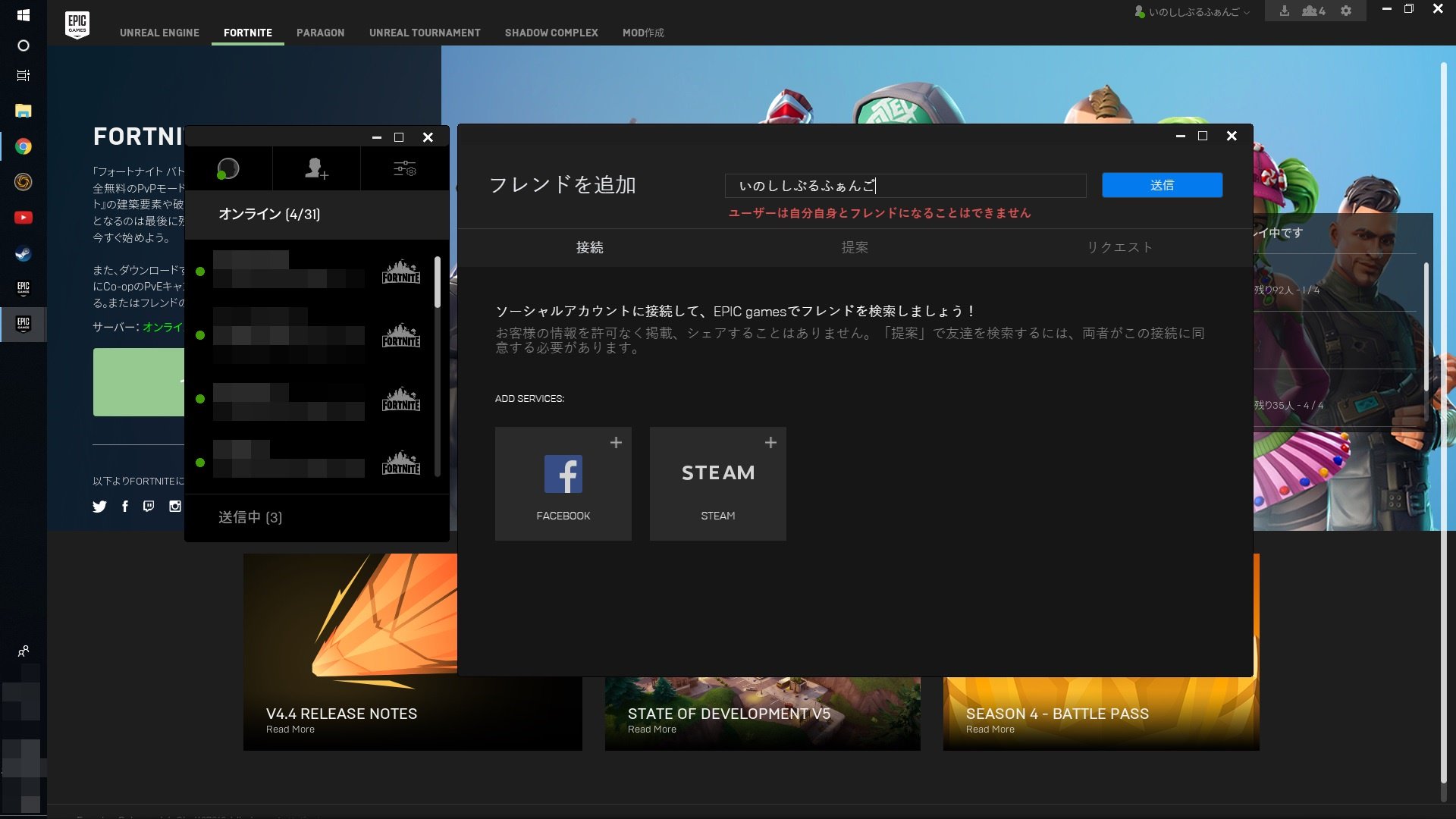Open the Windows Start menu
This screenshot has width=1456, height=819.
point(24,15)
